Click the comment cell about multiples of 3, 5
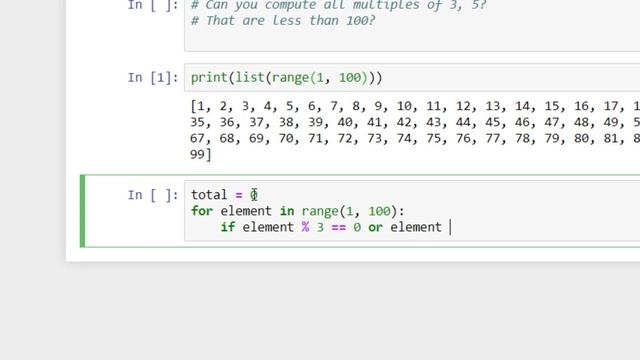Image resolution: width=640 pixels, height=360 pixels. pos(412,25)
